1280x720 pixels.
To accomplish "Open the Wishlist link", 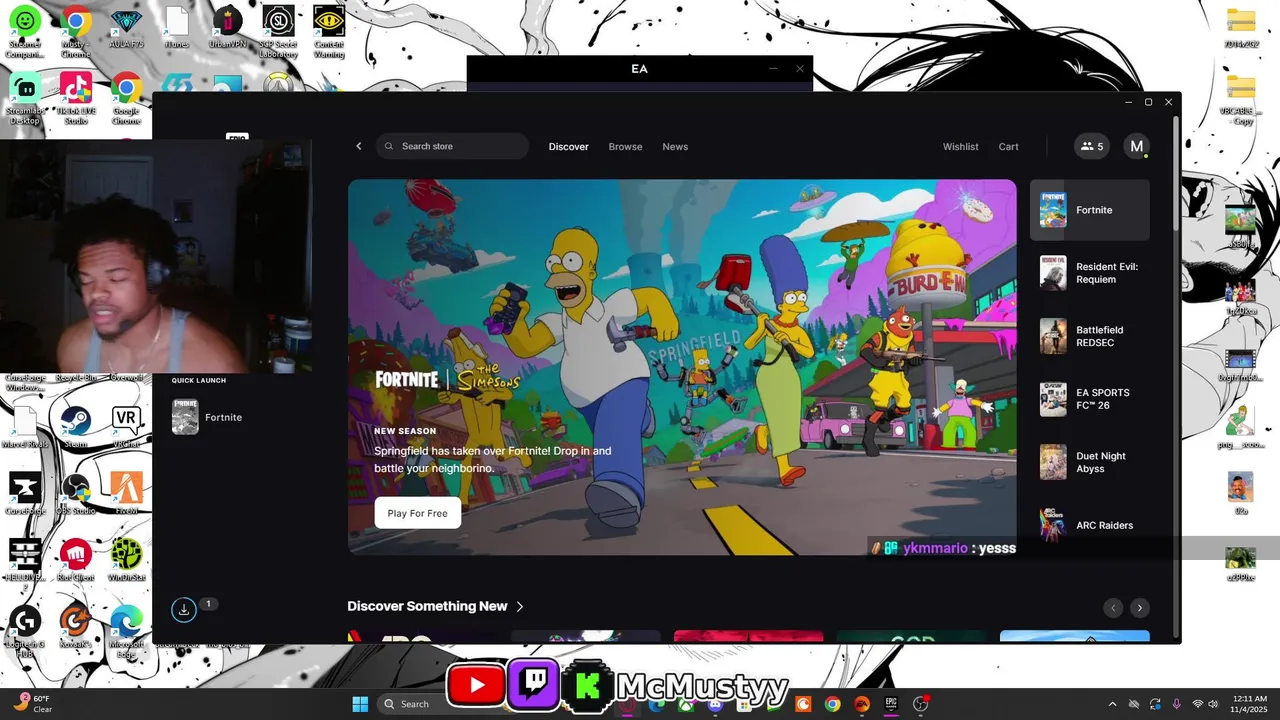I will pyautogui.click(x=960, y=146).
